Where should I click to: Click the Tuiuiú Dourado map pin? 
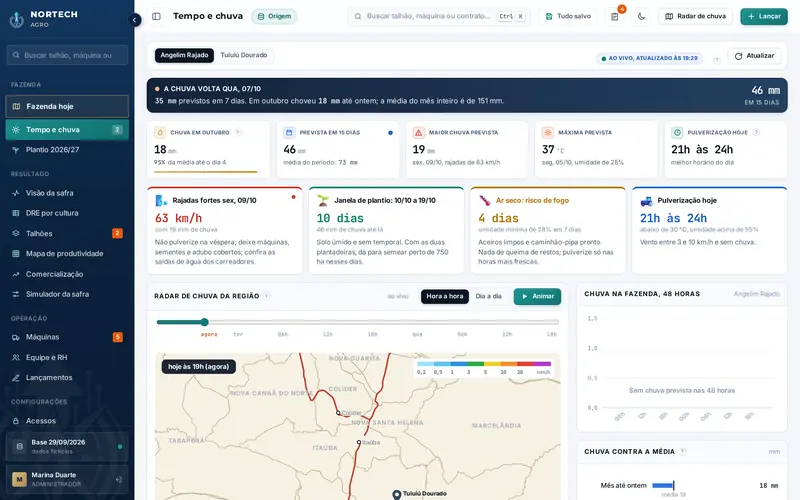click(x=396, y=494)
